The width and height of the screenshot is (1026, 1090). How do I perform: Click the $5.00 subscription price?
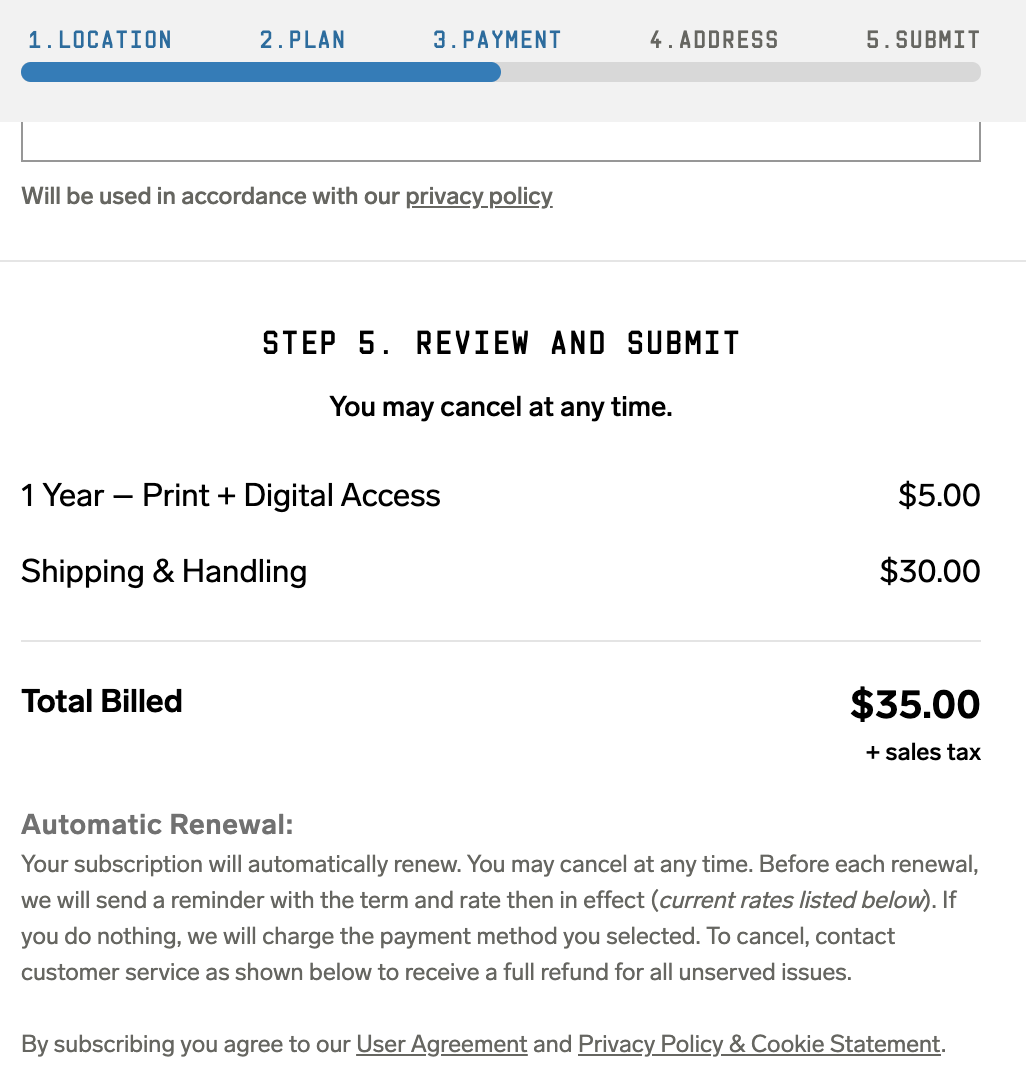point(939,495)
